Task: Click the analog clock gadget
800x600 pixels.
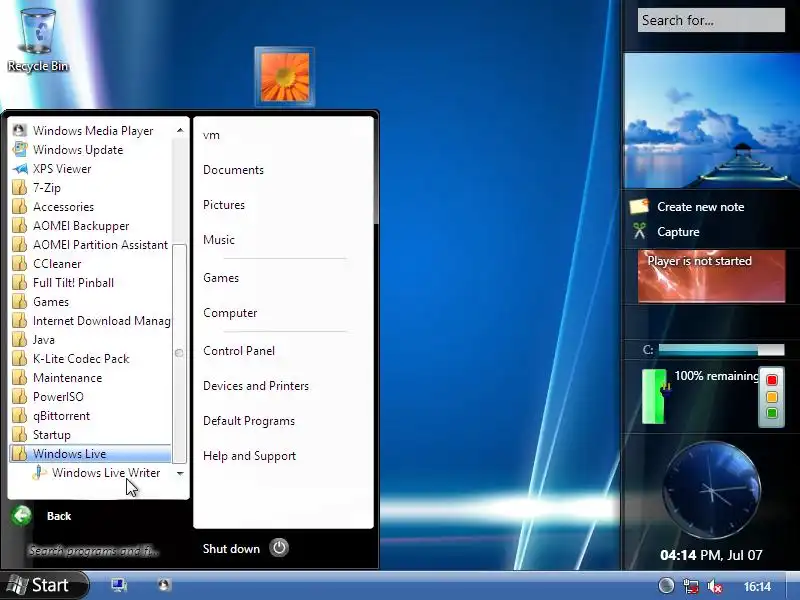Action: click(x=711, y=490)
